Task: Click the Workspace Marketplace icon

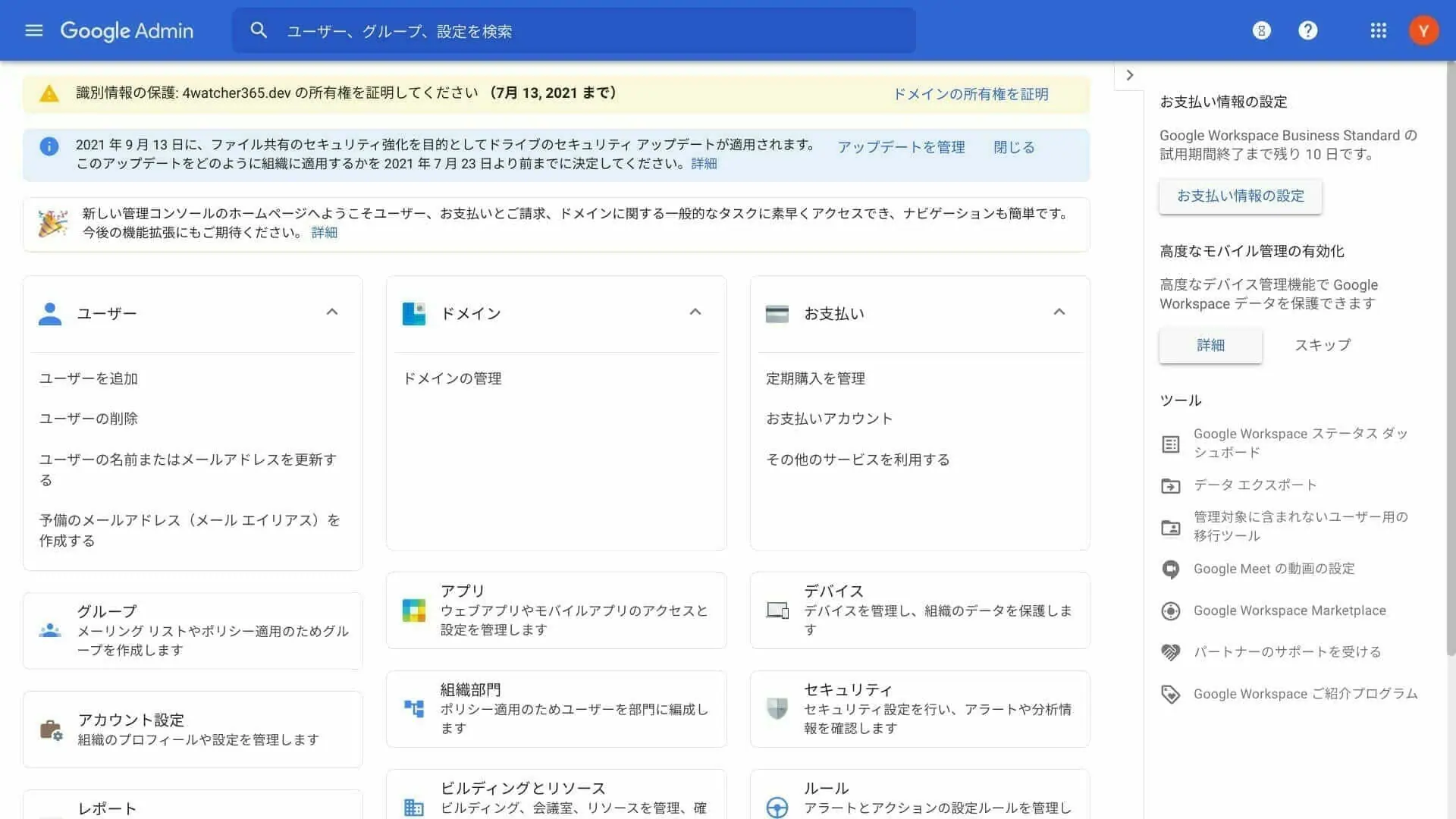Action: pos(1171,610)
